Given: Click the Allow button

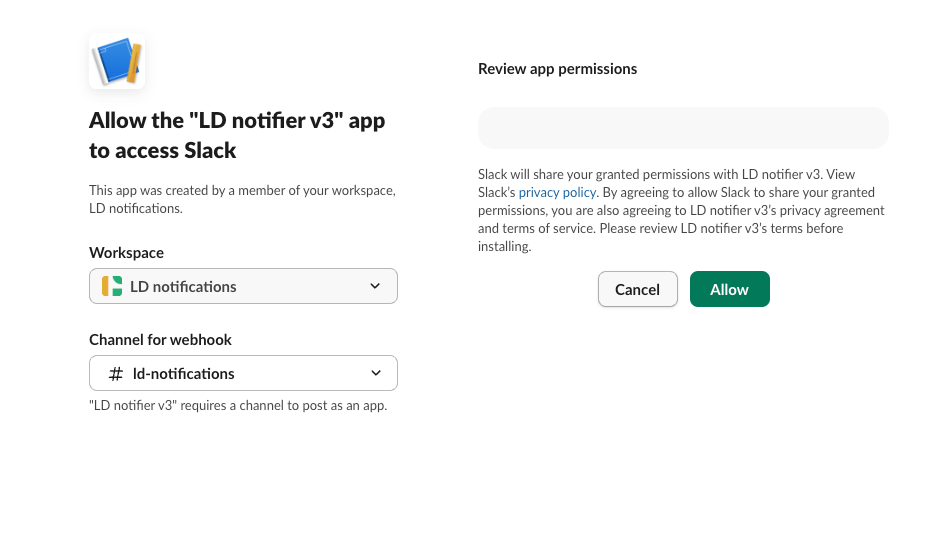Looking at the screenshot, I should pyautogui.click(x=730, y=289).
